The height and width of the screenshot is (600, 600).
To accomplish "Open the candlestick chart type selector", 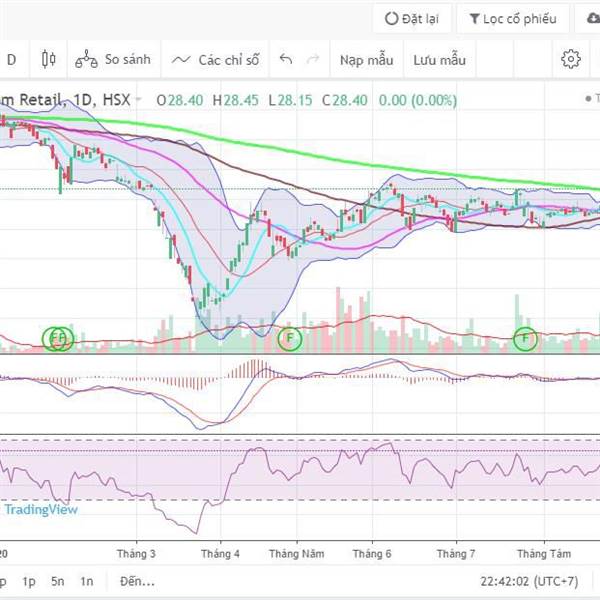I will tap(48, 59).
